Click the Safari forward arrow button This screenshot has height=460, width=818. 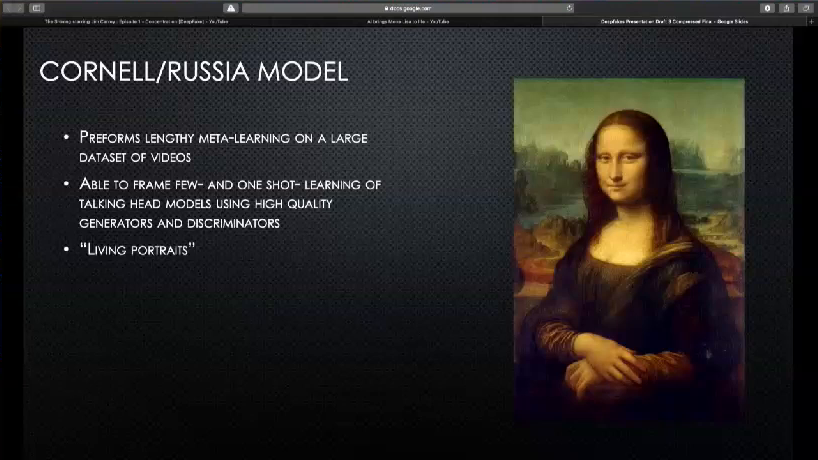19,8
